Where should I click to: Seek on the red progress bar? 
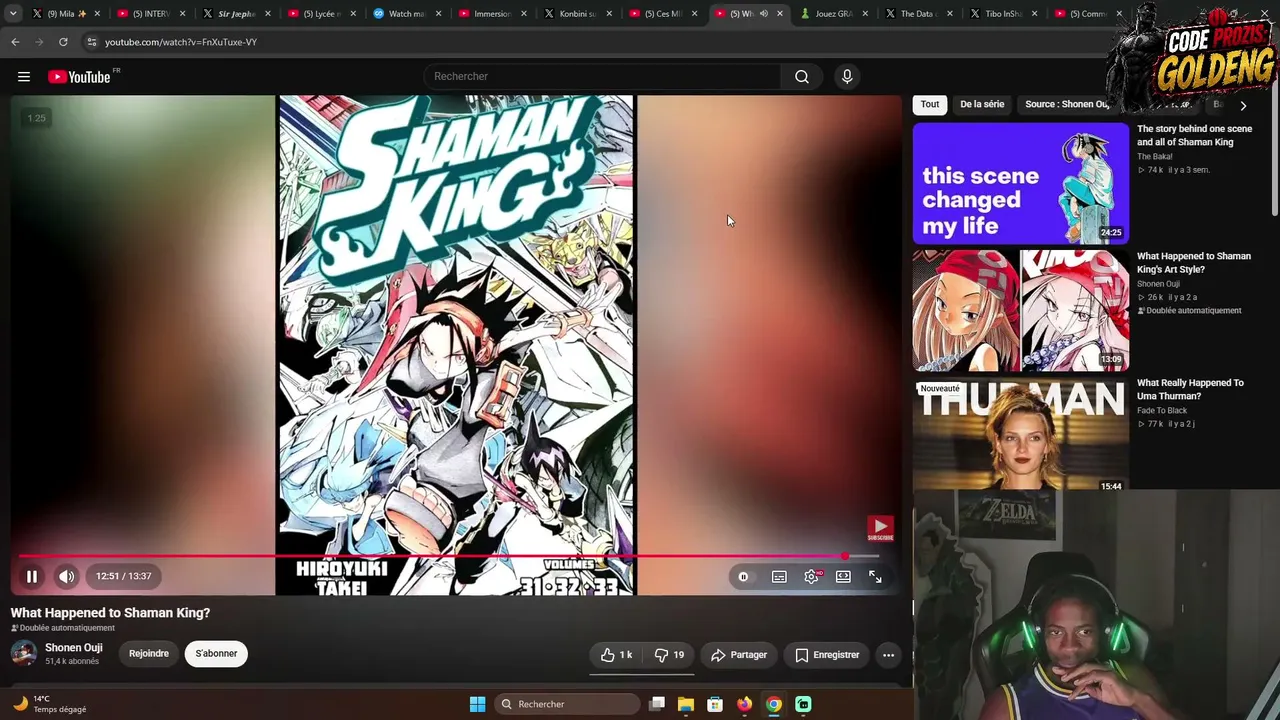(449, 556)
